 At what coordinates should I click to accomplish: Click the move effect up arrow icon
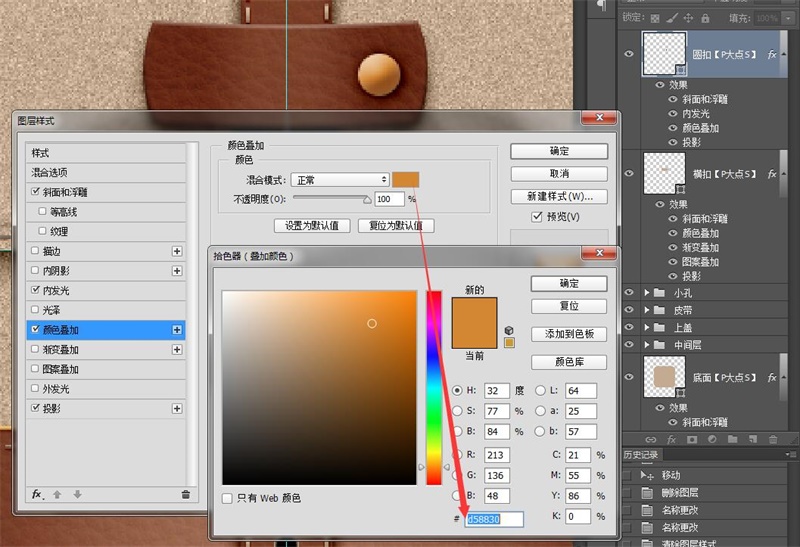click(x=57, y=494)
